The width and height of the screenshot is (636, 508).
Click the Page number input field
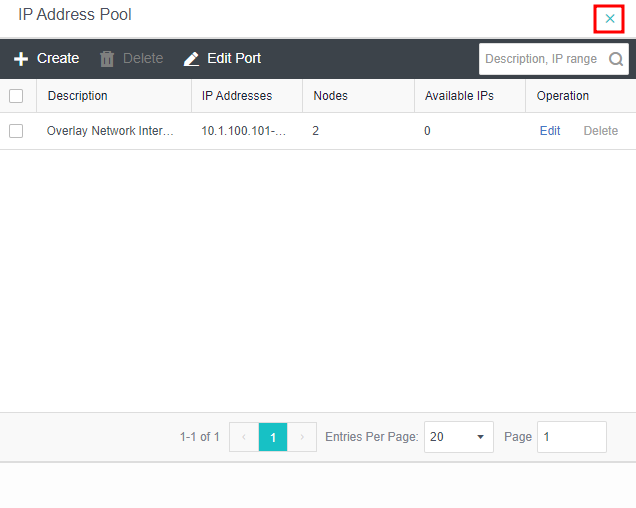572,437
